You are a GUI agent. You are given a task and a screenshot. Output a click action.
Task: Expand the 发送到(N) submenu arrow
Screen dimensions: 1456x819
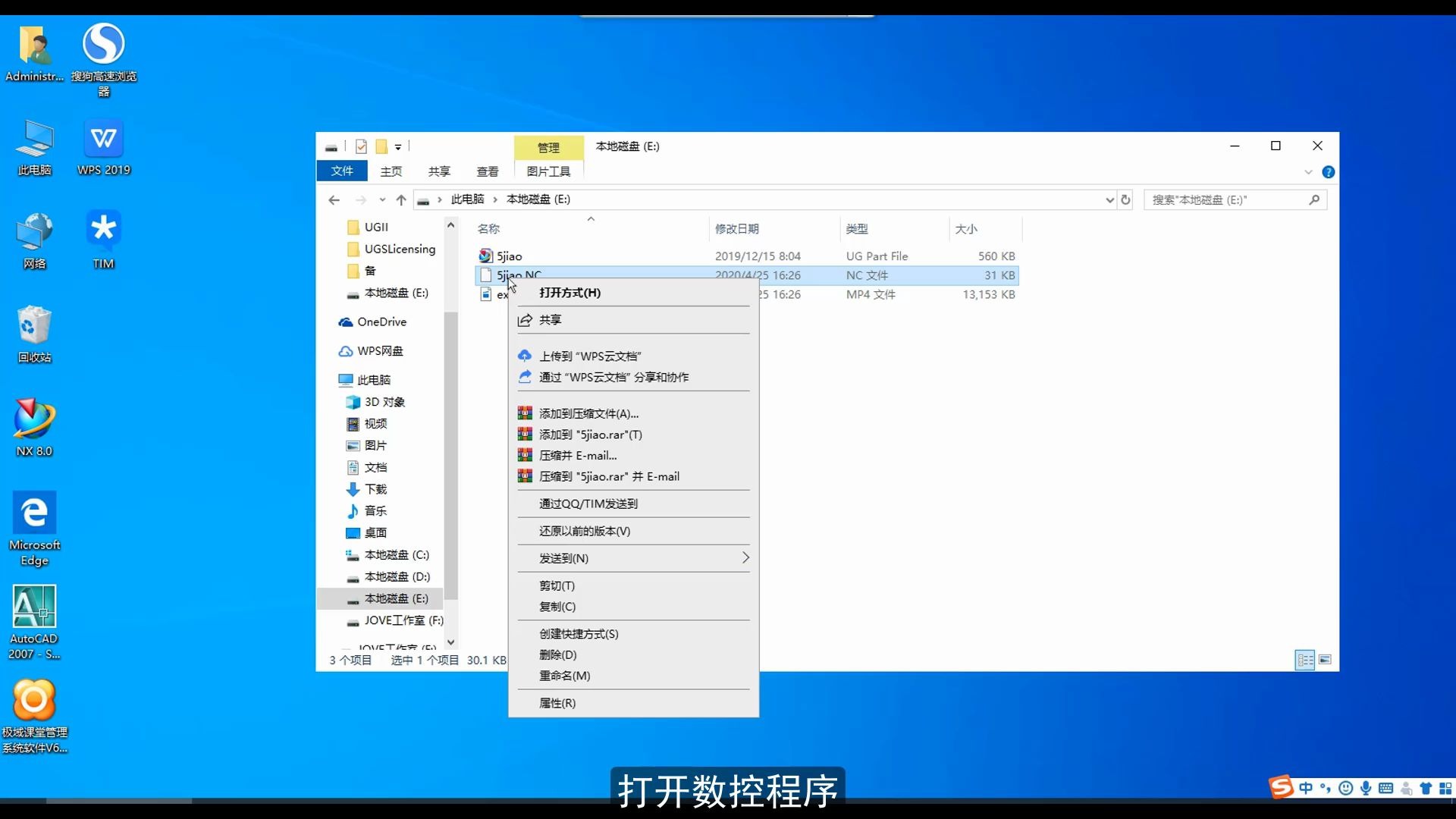[x=745, y=558]
